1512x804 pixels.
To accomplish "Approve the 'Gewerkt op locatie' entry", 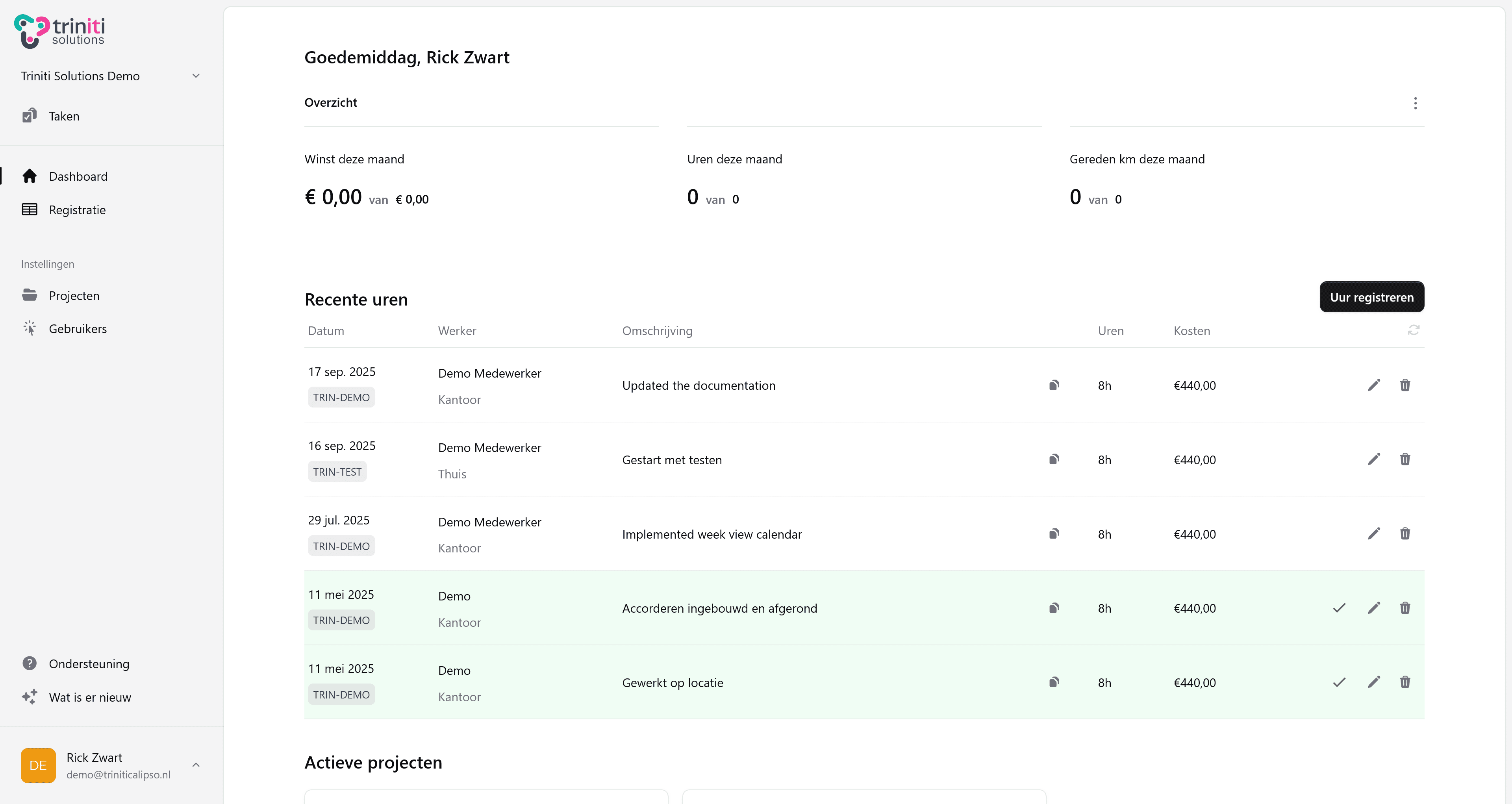I will pyautogui.click(x=1339, y=682).
